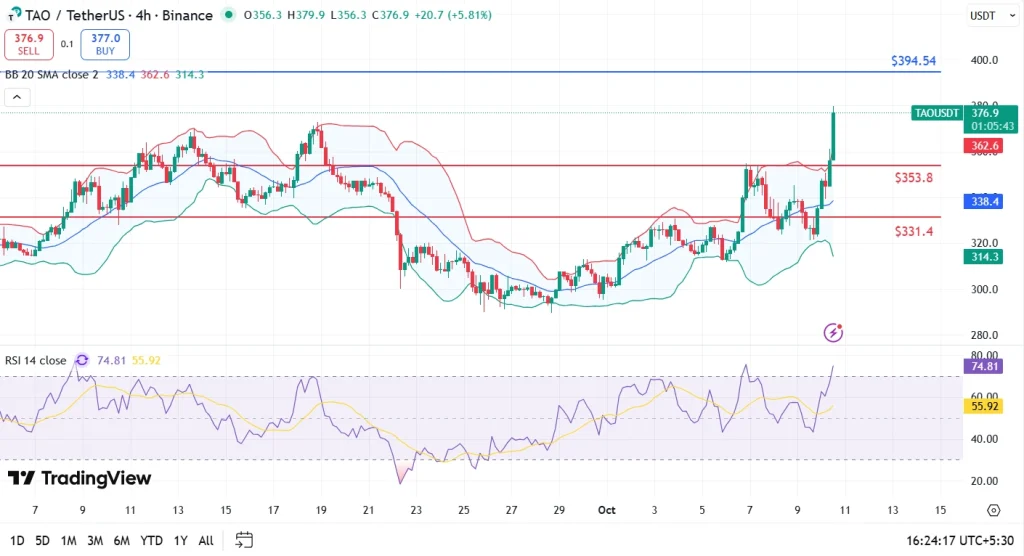Select the BB 20 SMA indicator legend

tap(50, 75)
